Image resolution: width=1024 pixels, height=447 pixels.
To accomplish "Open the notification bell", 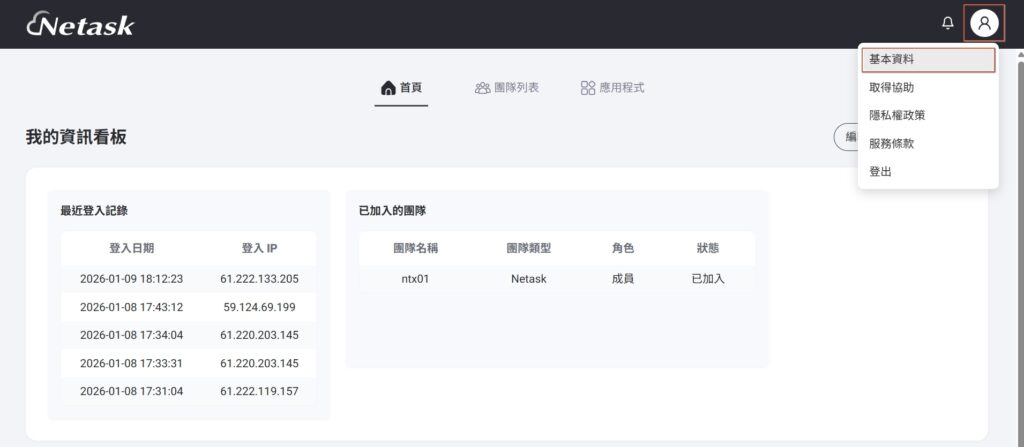I will [948, 23].
